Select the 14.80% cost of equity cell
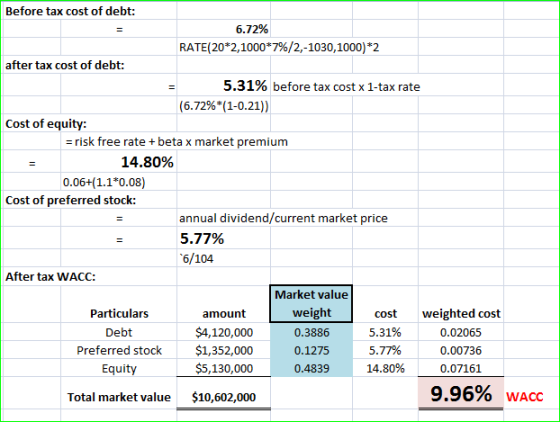This screenshot has width=560, height=422. tap(119, 162)
